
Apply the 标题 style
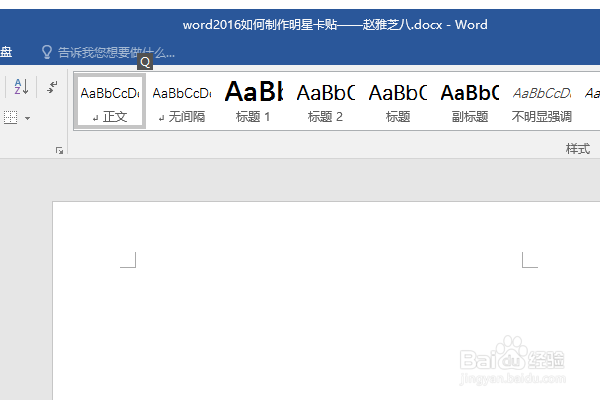click(398, 101)
